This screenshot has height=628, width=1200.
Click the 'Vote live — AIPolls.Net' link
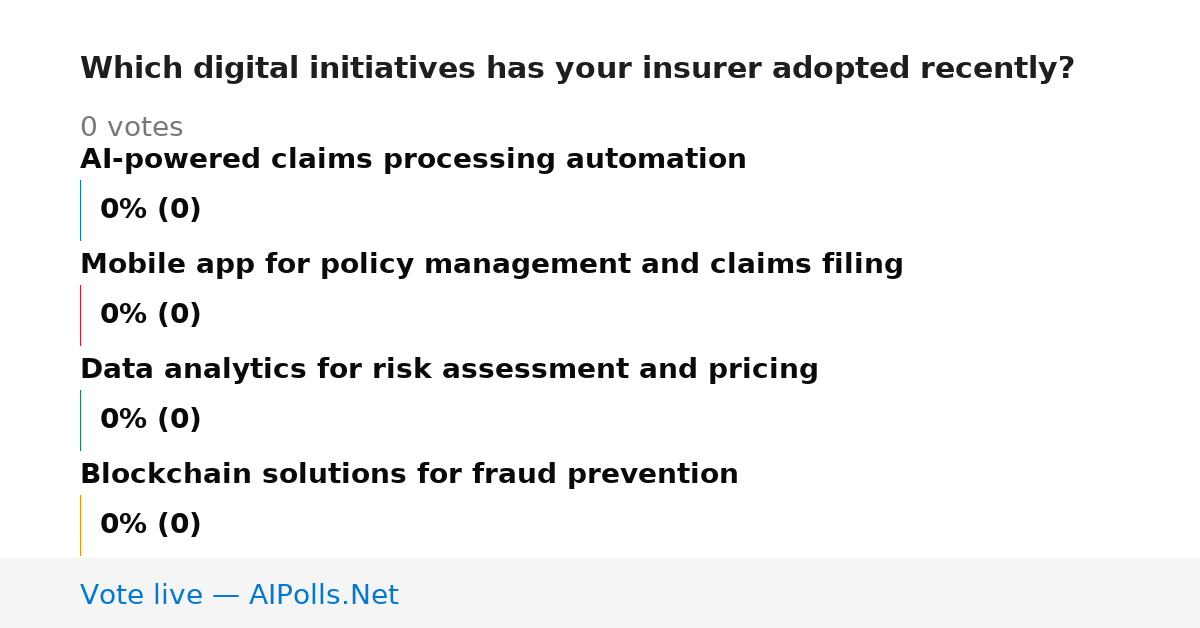(x=239, y=595)
